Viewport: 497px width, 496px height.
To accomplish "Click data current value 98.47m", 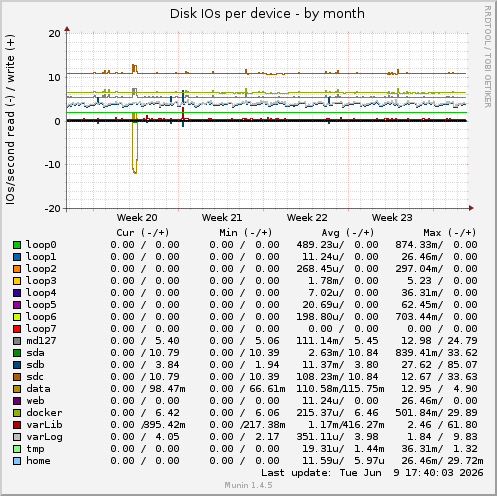I will pos(167,389).
